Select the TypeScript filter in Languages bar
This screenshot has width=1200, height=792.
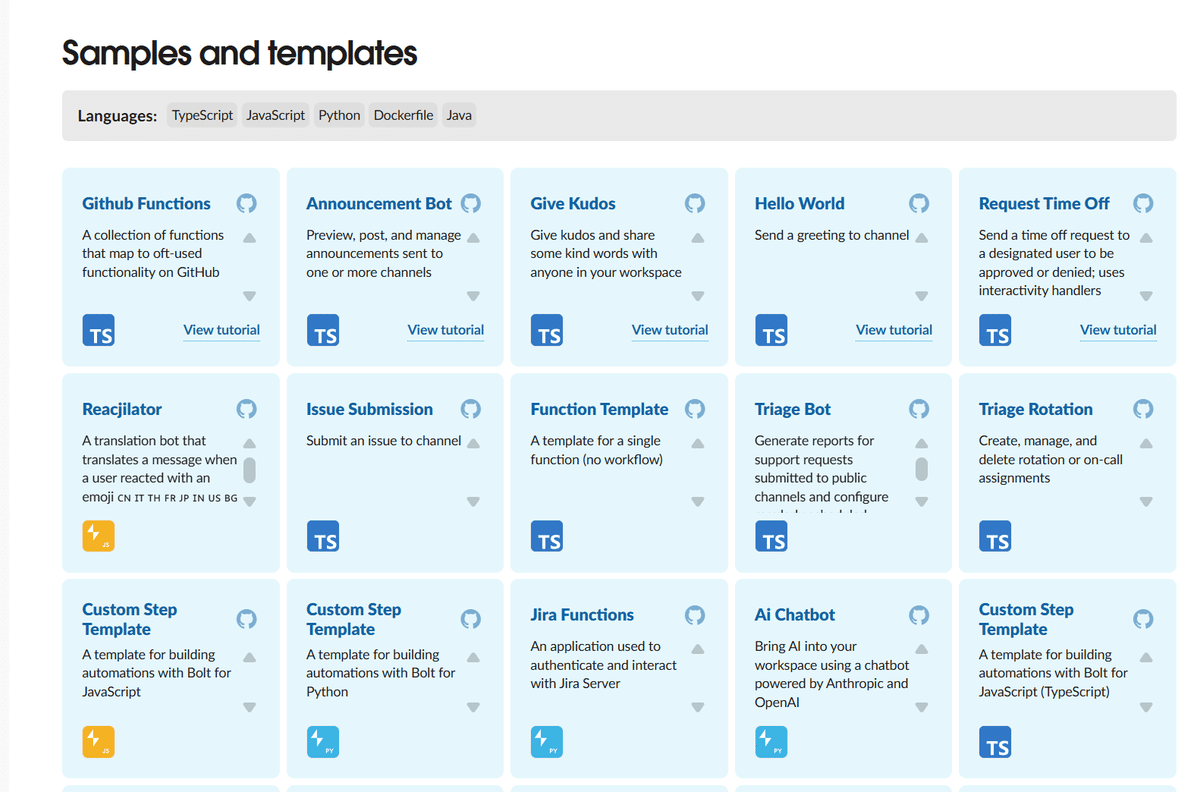[x=202, y=114]
